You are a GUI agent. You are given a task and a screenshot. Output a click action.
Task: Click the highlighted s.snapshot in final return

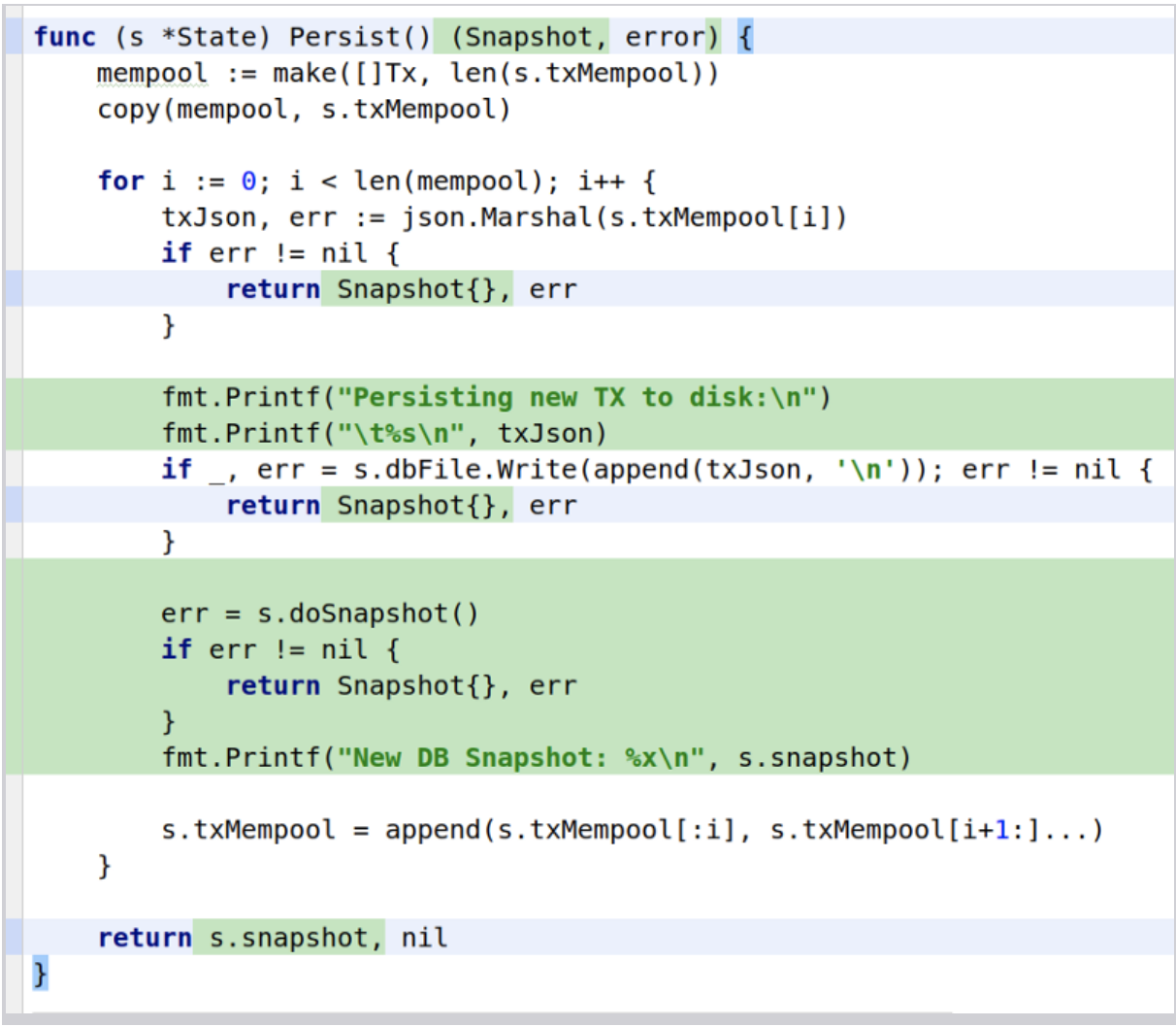click(289, 938)
